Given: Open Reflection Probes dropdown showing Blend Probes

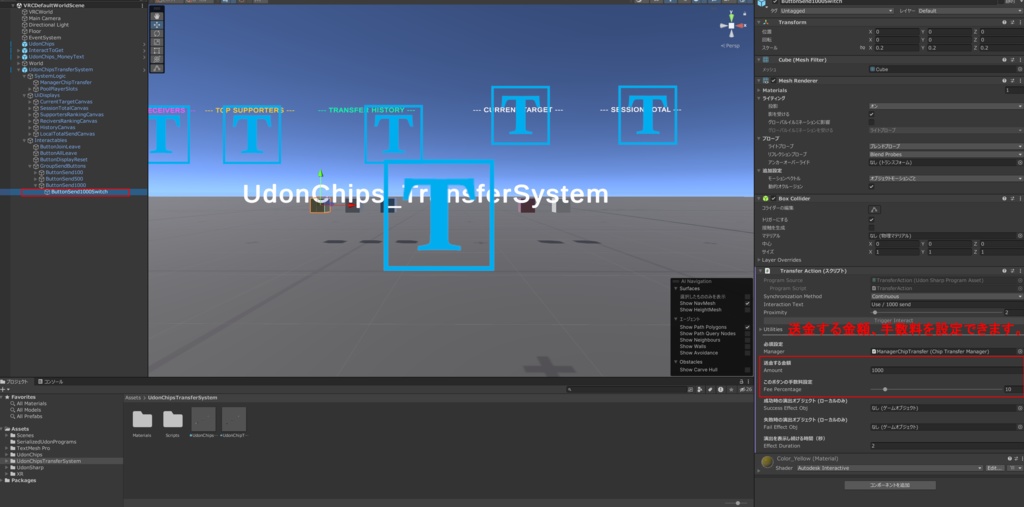Looking at the screenshot, I should click(x=946, y=154).
